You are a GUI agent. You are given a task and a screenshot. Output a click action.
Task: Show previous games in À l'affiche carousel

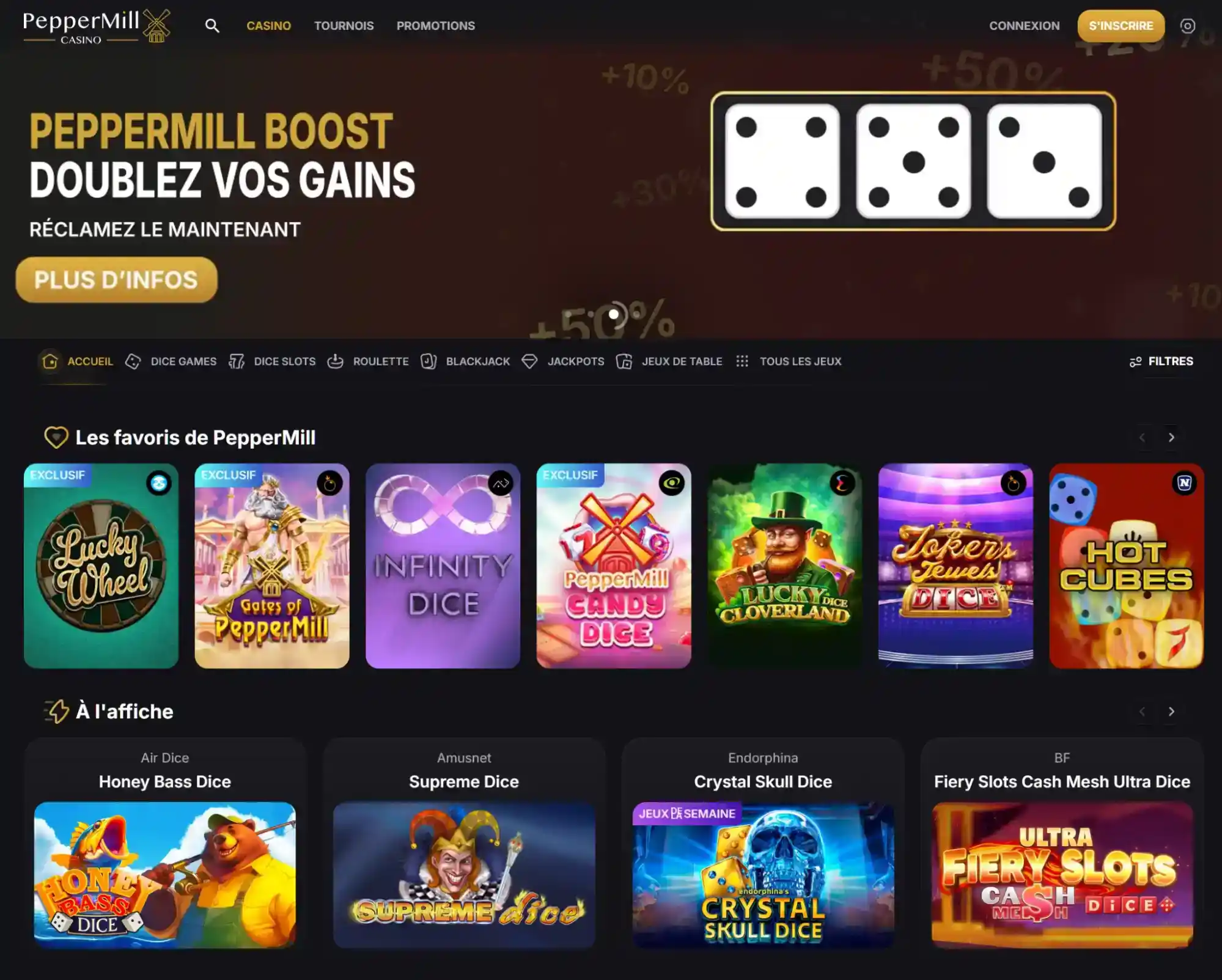tap(1142, 711)
